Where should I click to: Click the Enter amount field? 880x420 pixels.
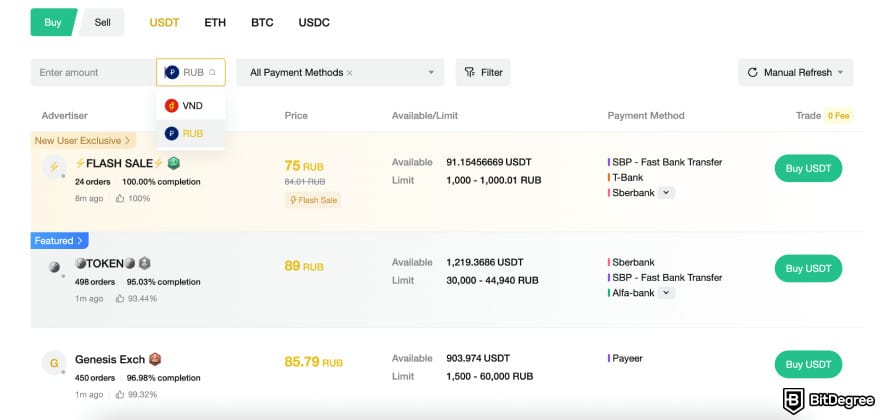(x=93, y=72)
